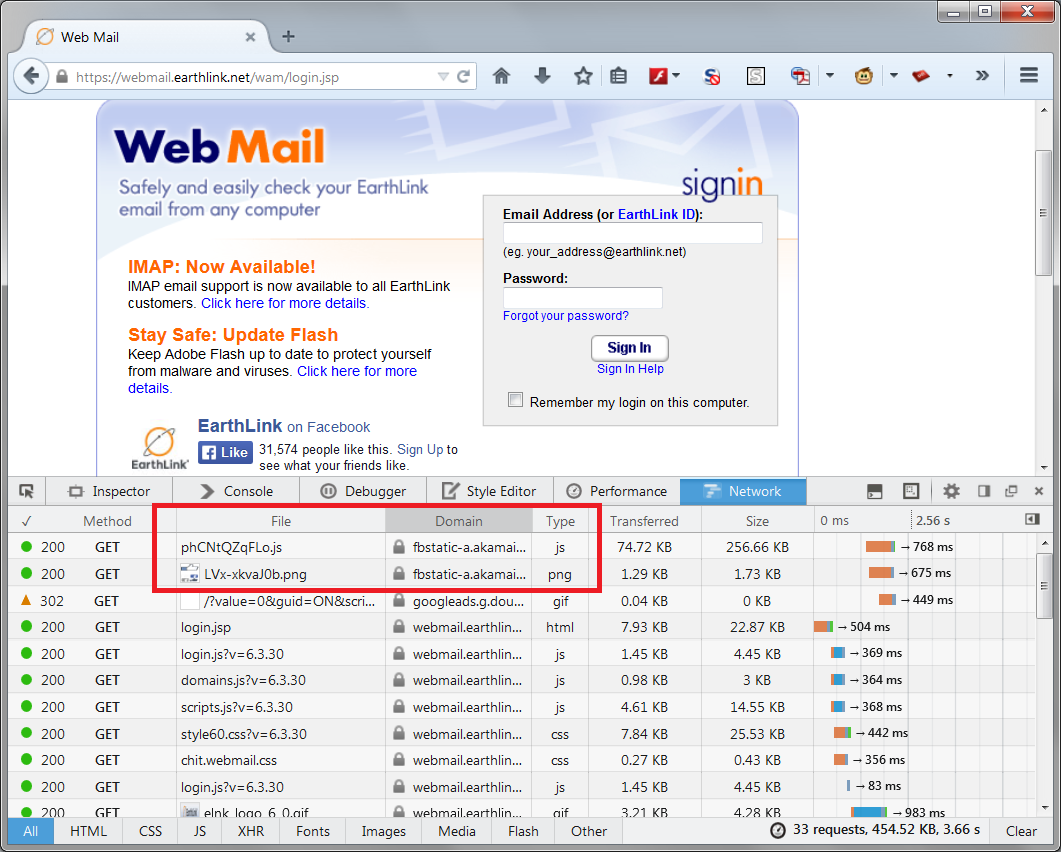1061x852 pixels.
Task: Toggle the HTML network filter
Action: click(89, 831)
